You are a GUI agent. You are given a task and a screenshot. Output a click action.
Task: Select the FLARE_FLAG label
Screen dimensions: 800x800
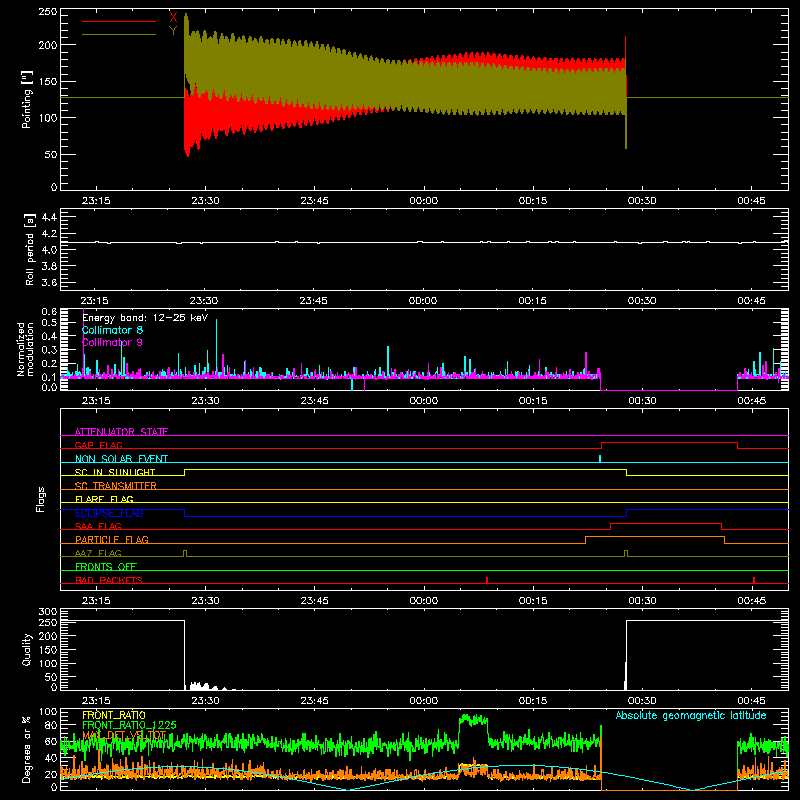104,499
